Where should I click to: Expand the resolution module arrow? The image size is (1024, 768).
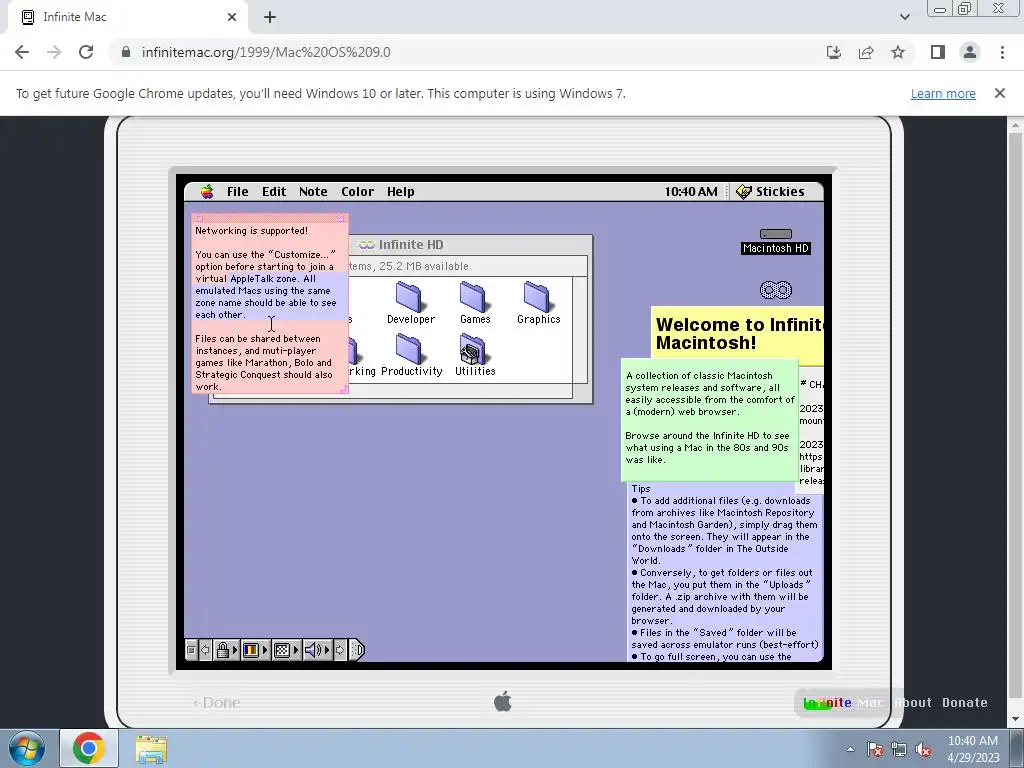pos(296,650)
